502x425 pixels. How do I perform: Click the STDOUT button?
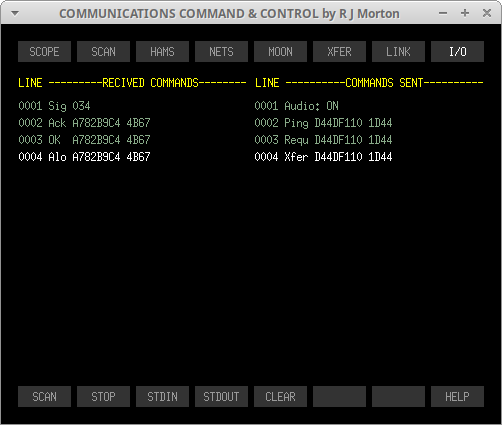(x=221, y=397)
